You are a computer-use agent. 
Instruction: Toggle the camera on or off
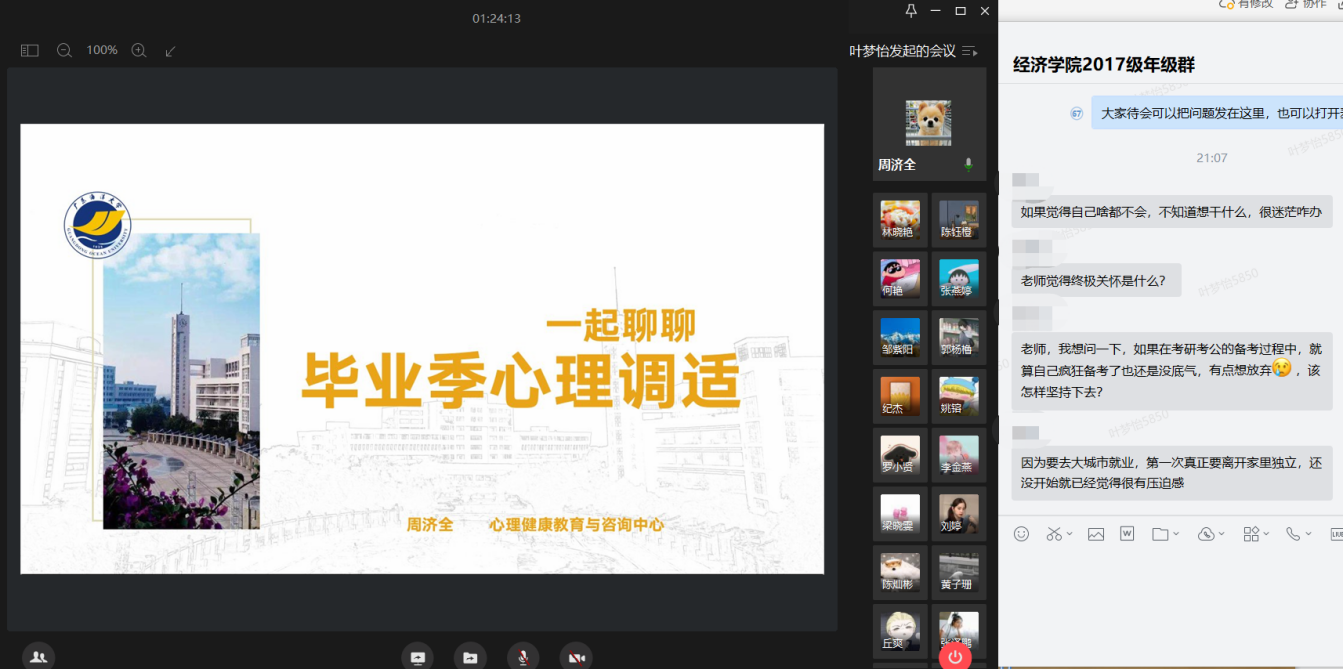576,656
